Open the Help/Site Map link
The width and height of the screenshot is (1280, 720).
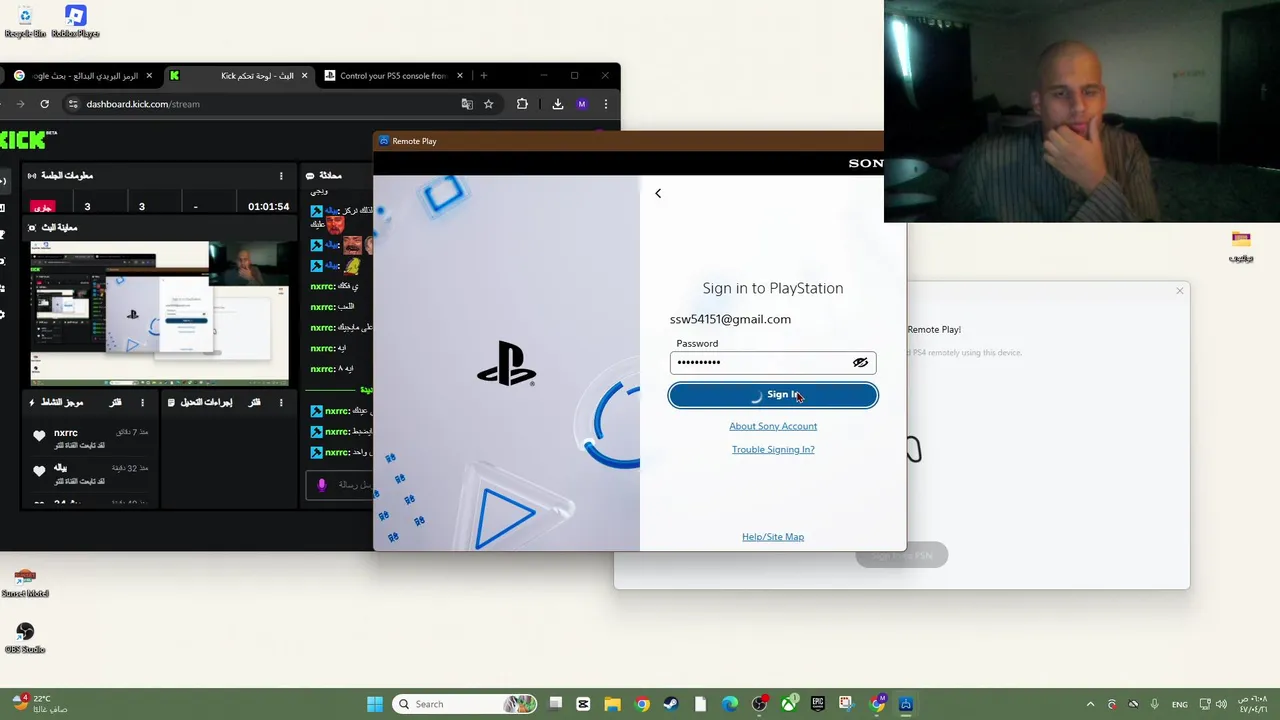point(773,537)
